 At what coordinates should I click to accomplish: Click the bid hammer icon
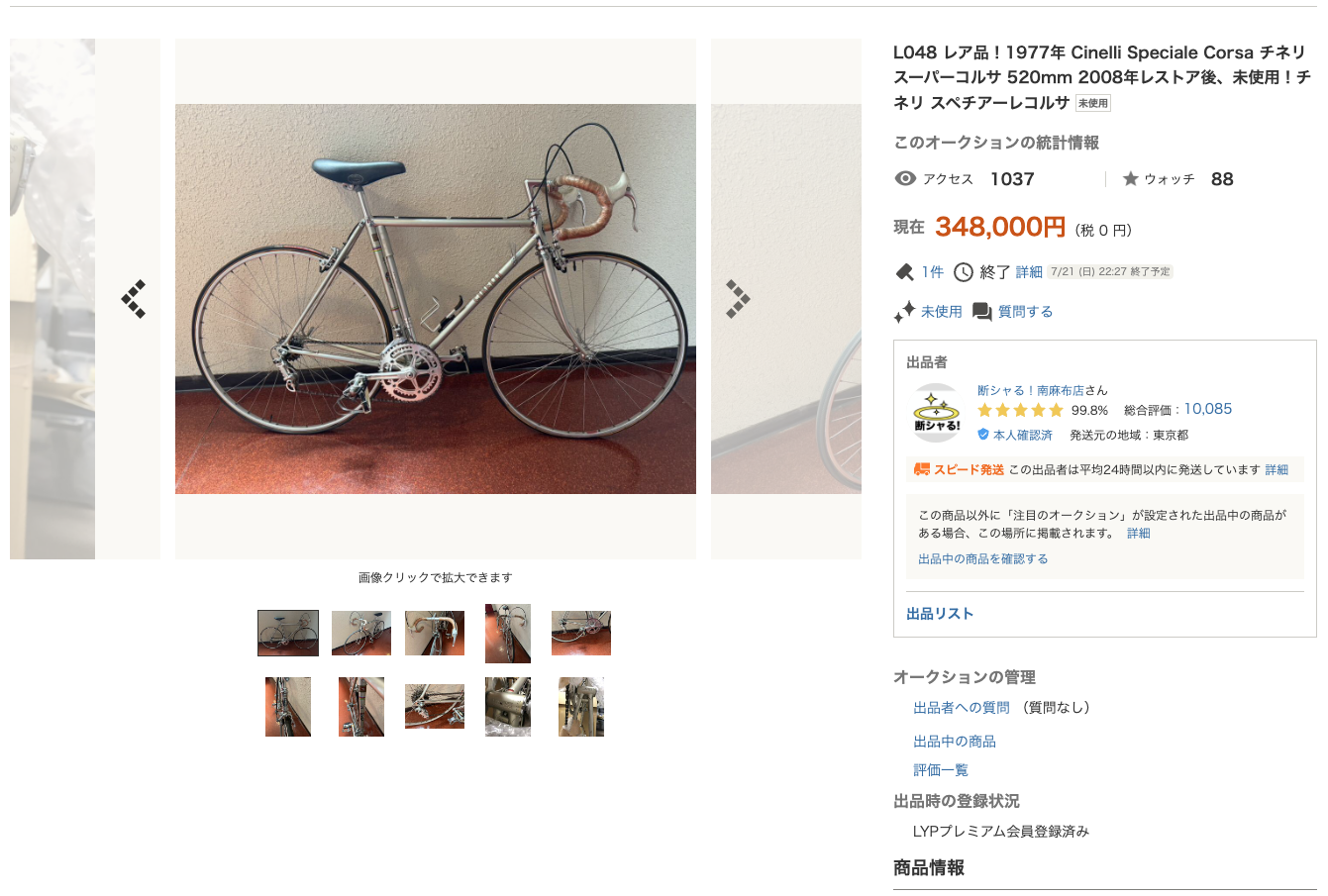click(904, 272)
